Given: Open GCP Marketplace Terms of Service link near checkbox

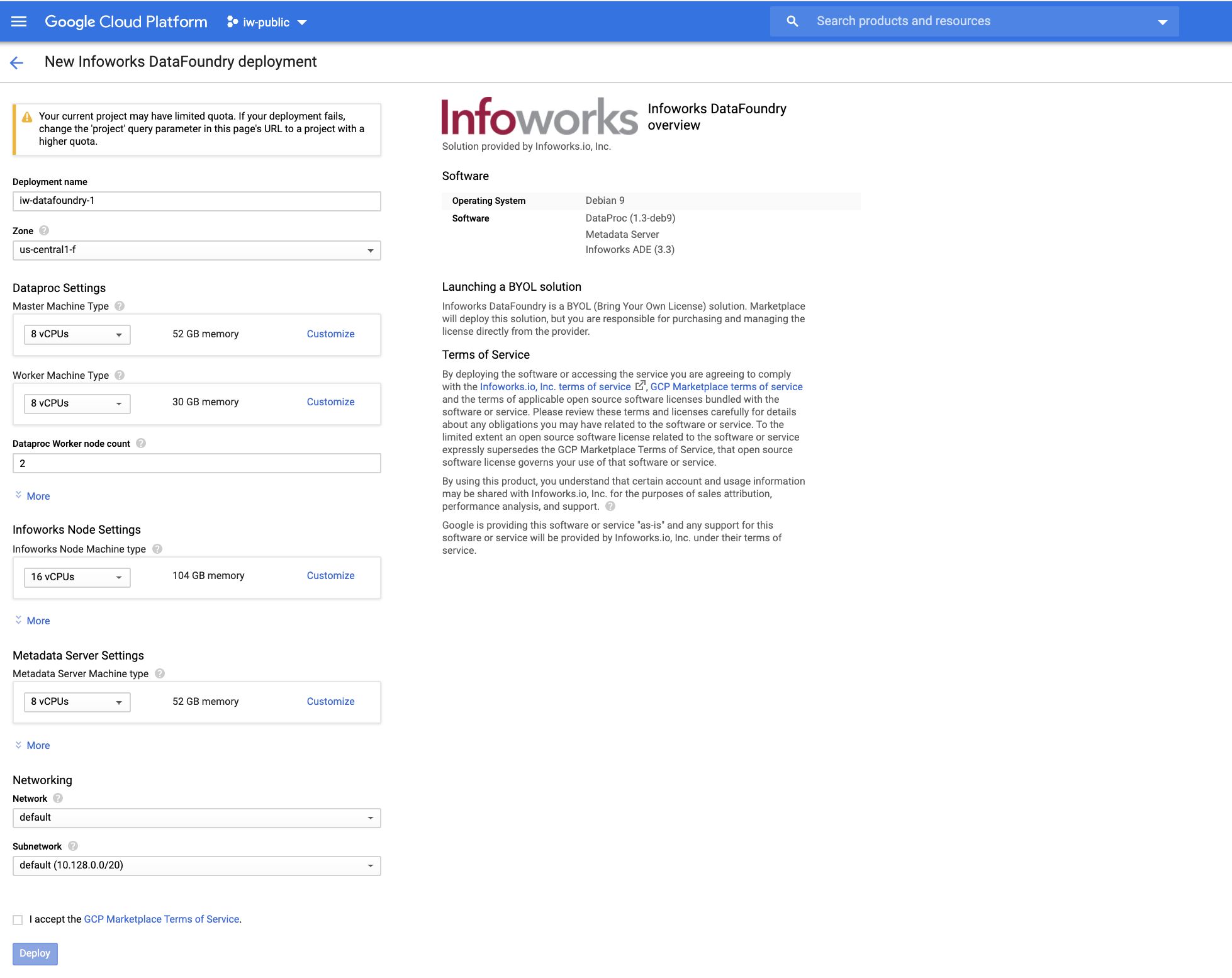Looking at the screenshot, I should 162,919.
